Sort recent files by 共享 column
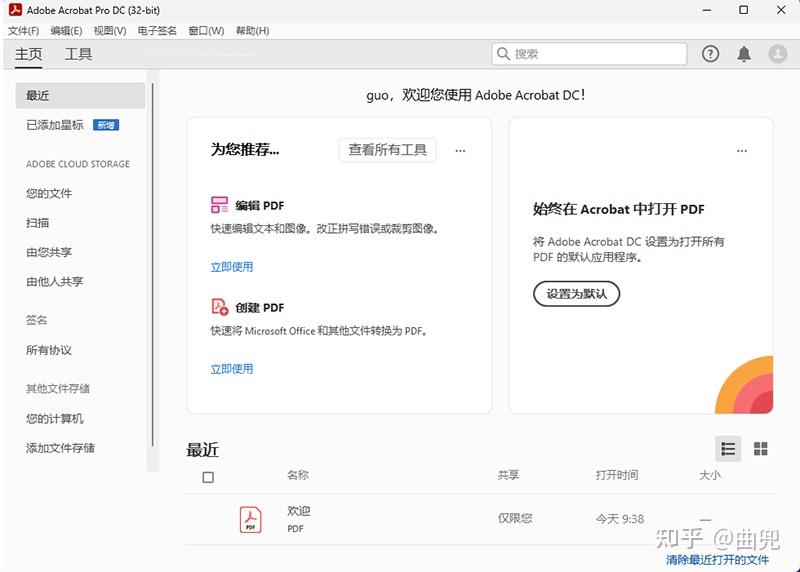Image resolution: width=800 pixels, height=572 pixels. (509, 475)
